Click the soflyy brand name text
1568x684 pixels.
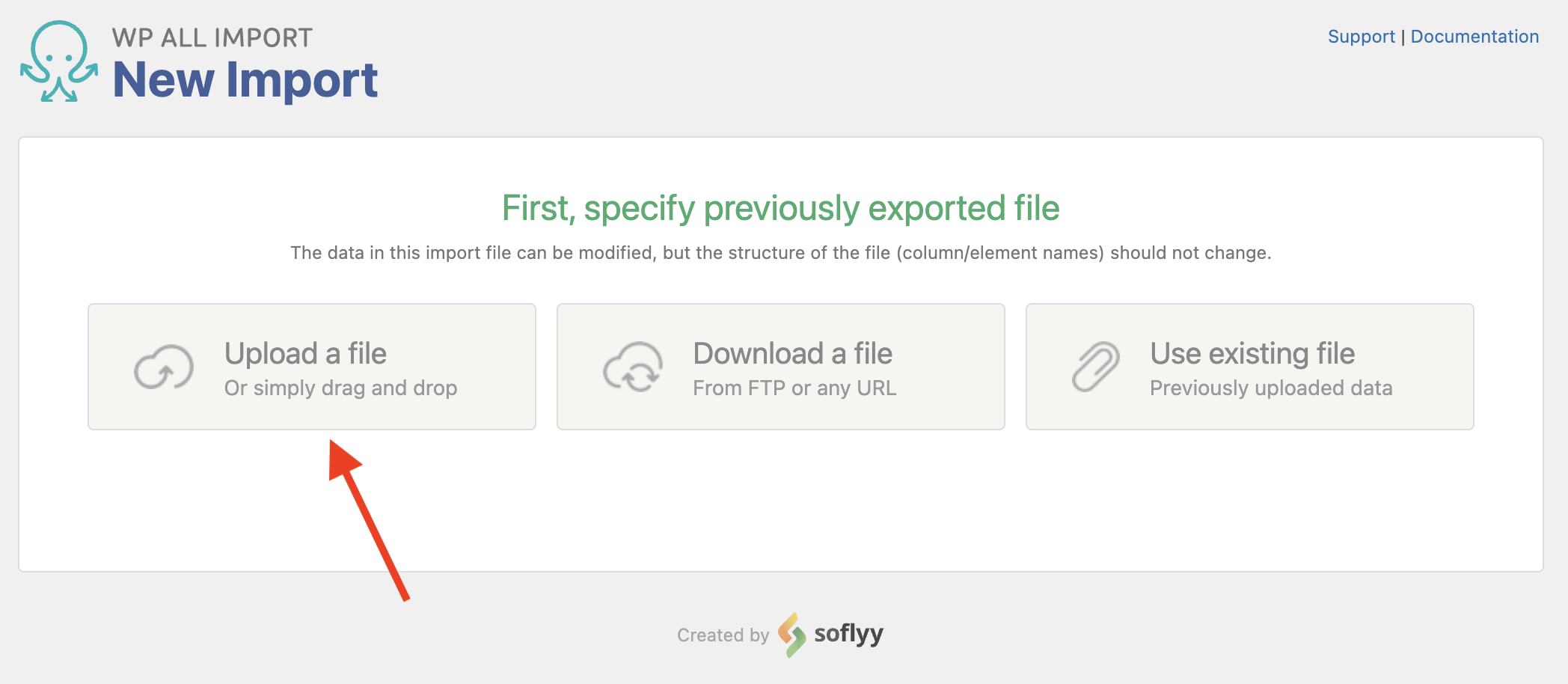(848, 634)
